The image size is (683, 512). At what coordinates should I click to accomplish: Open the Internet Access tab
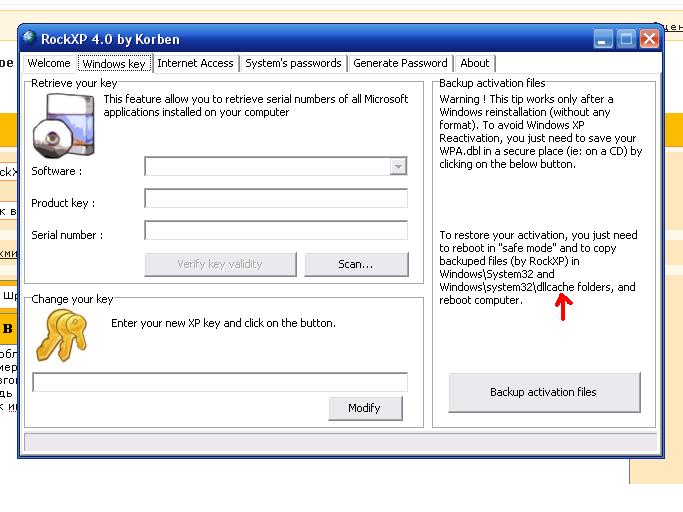[x=196, y=63]
